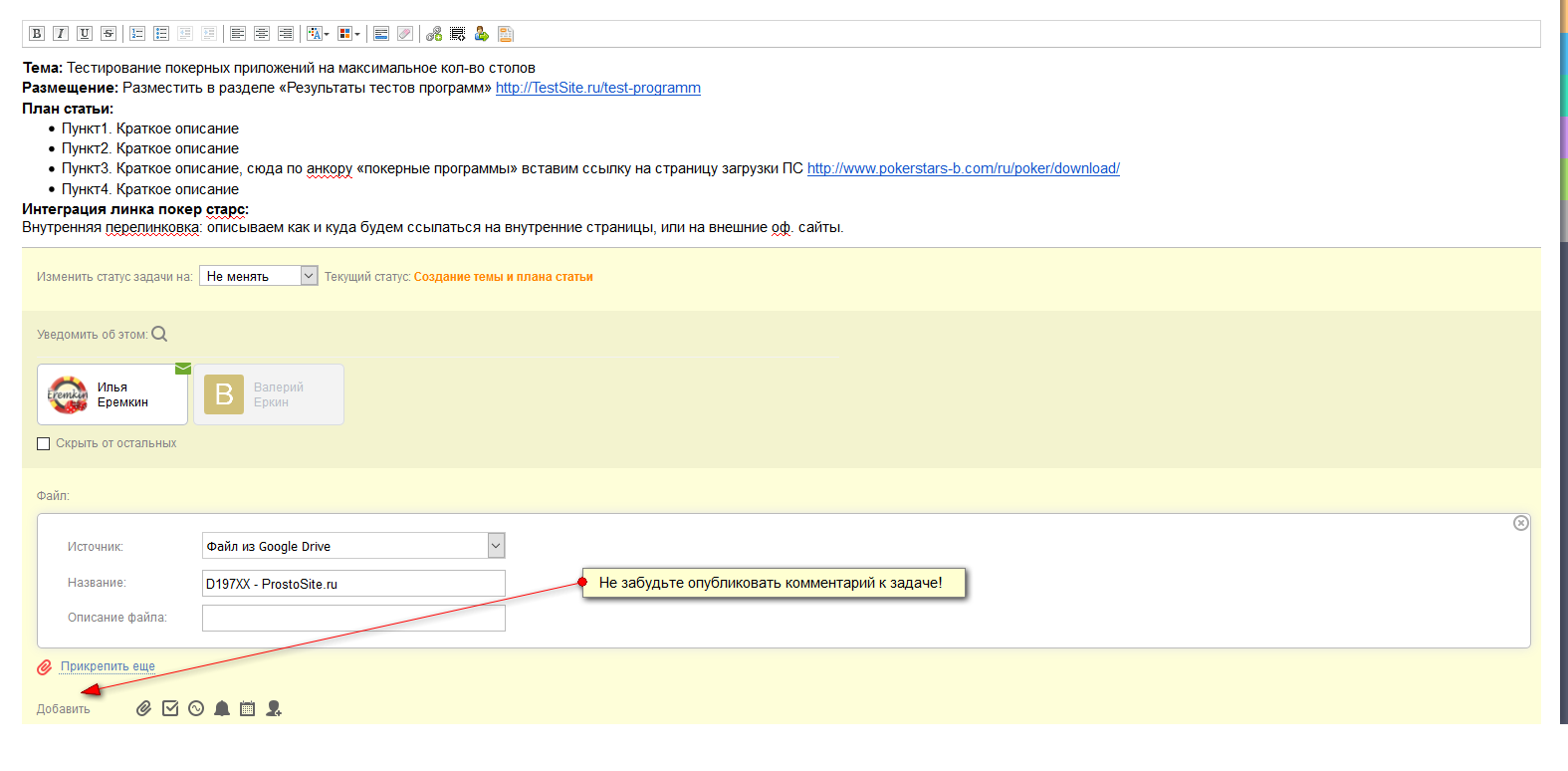Open the background color picker

point(348,34)
